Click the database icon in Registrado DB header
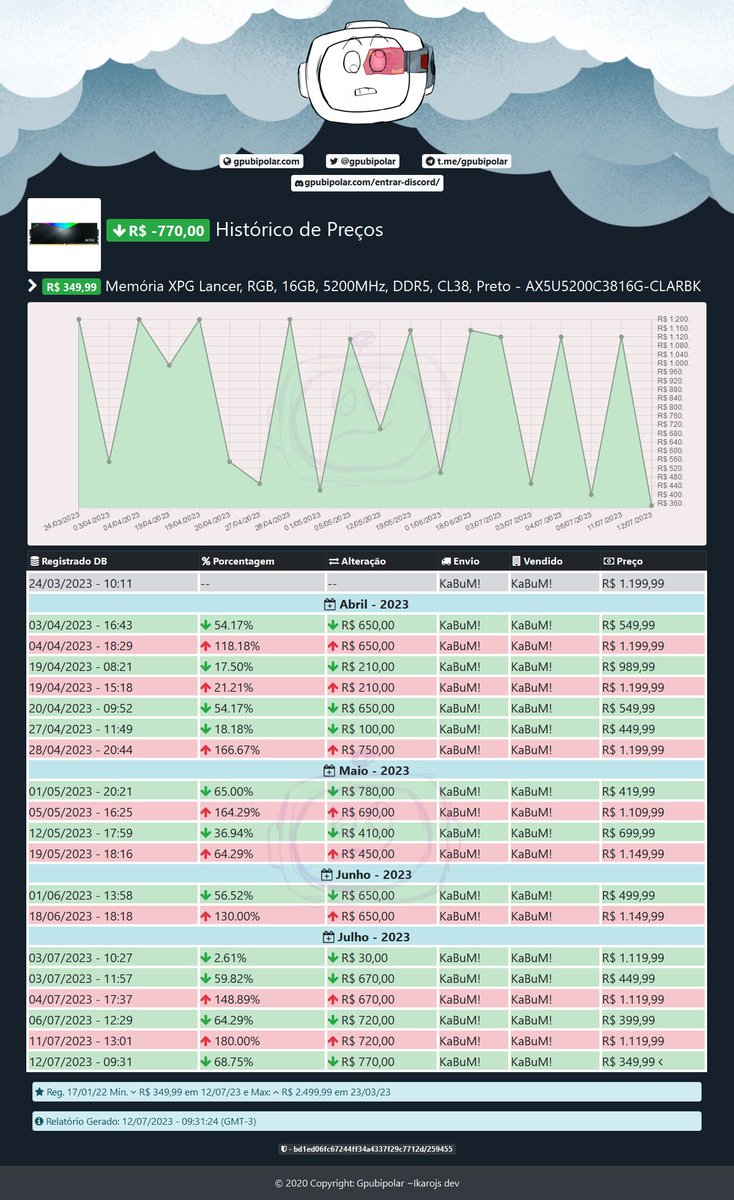Viewport: 734px width, 1200px height. (x=35, y=561)
